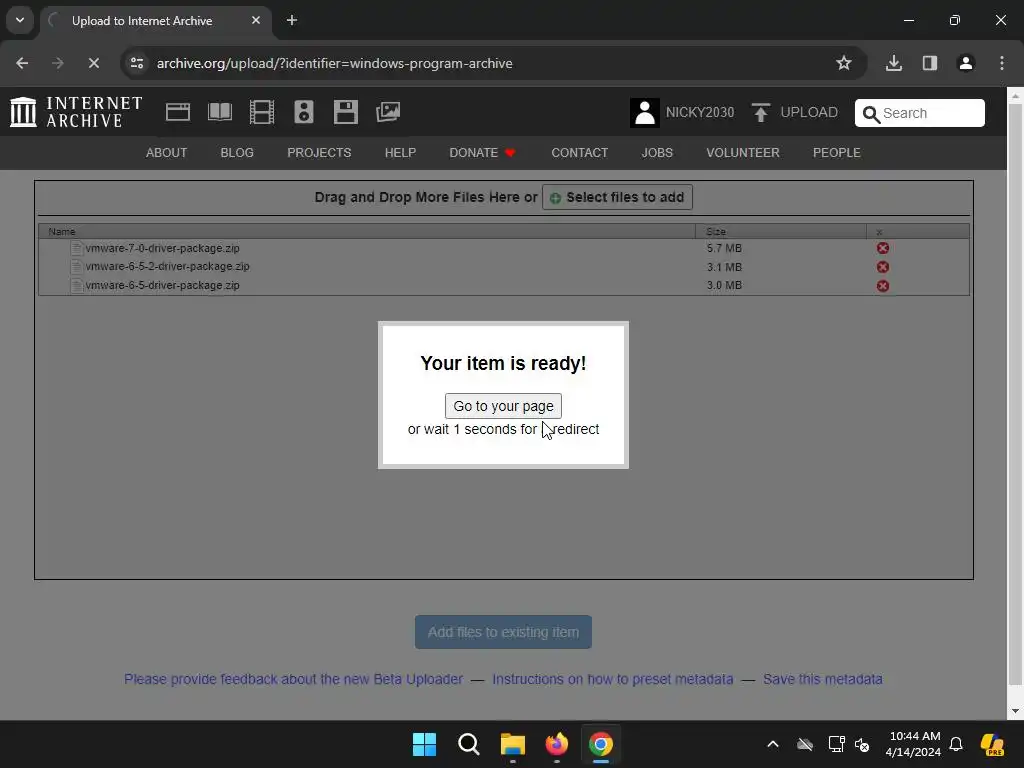Open Firefox from taskbar
The image size is (1024, 768).
click(556, 744)
